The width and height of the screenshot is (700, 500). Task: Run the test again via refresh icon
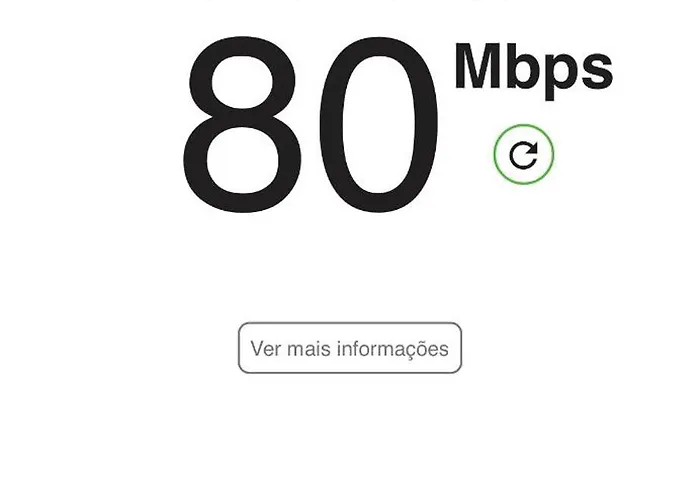click(524, 154)
